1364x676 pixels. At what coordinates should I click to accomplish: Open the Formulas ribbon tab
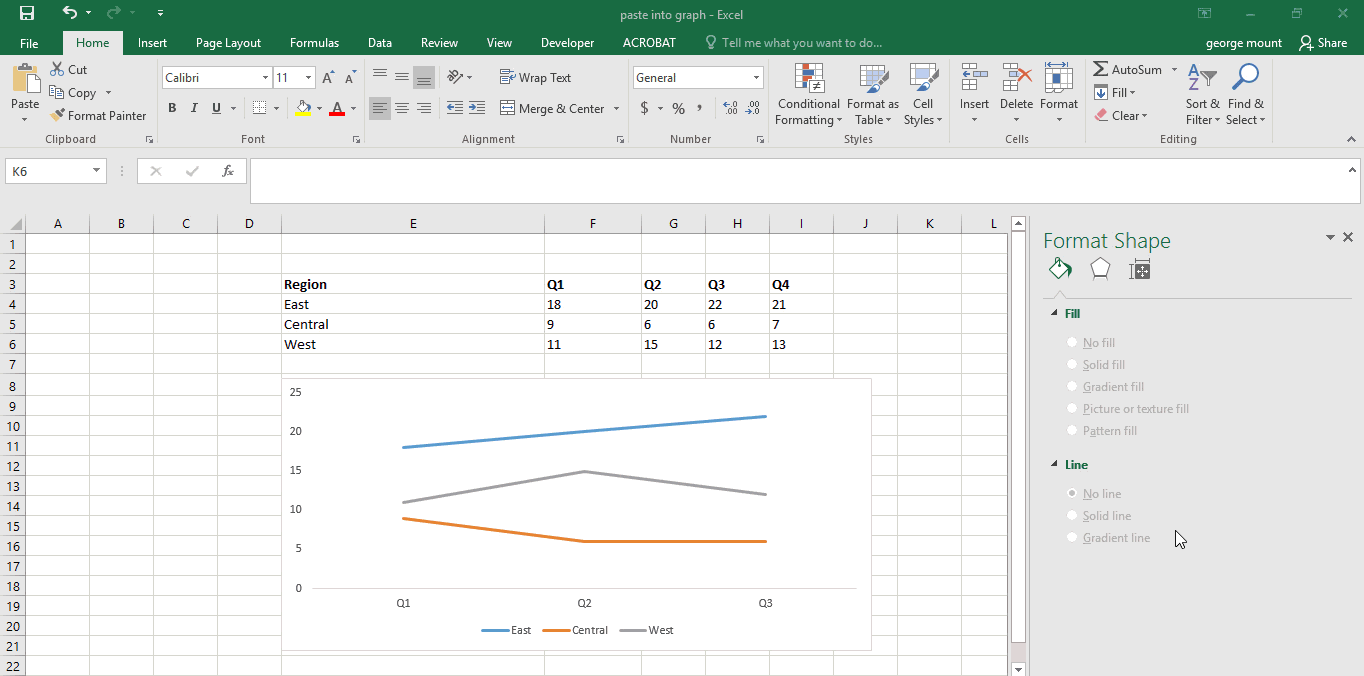click(314, 43)
